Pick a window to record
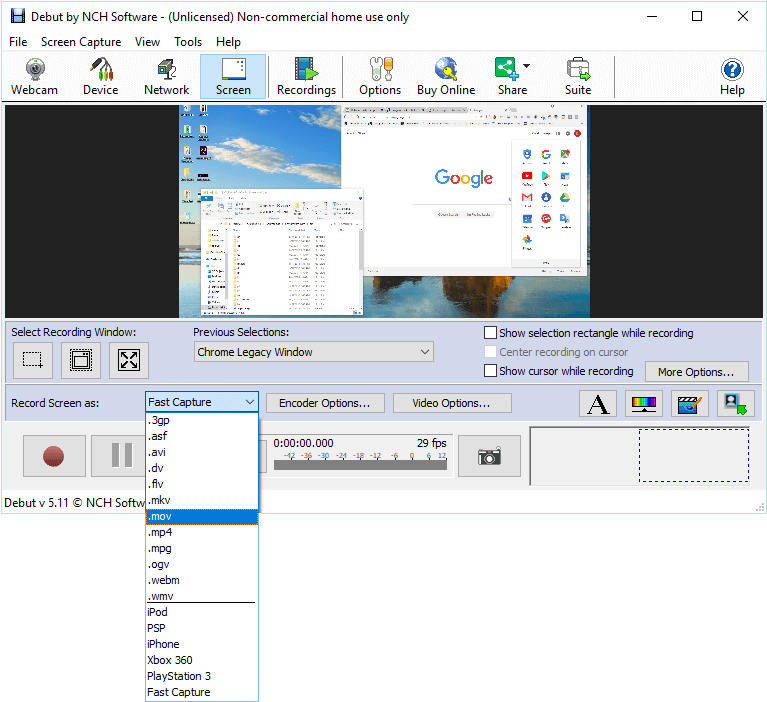The image size is (767, 702). pos(81,361)
